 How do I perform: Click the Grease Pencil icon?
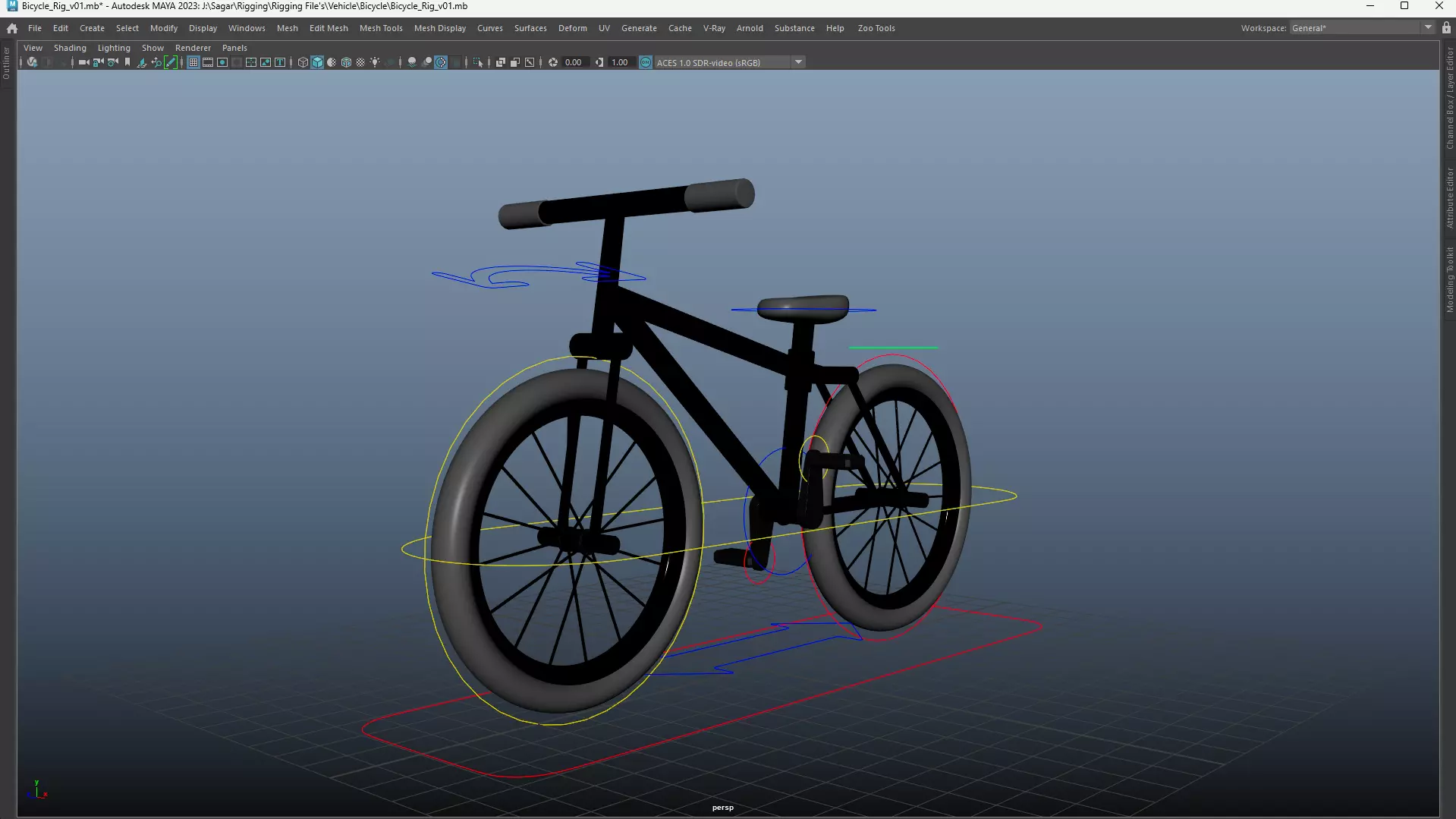pos(170,62)
